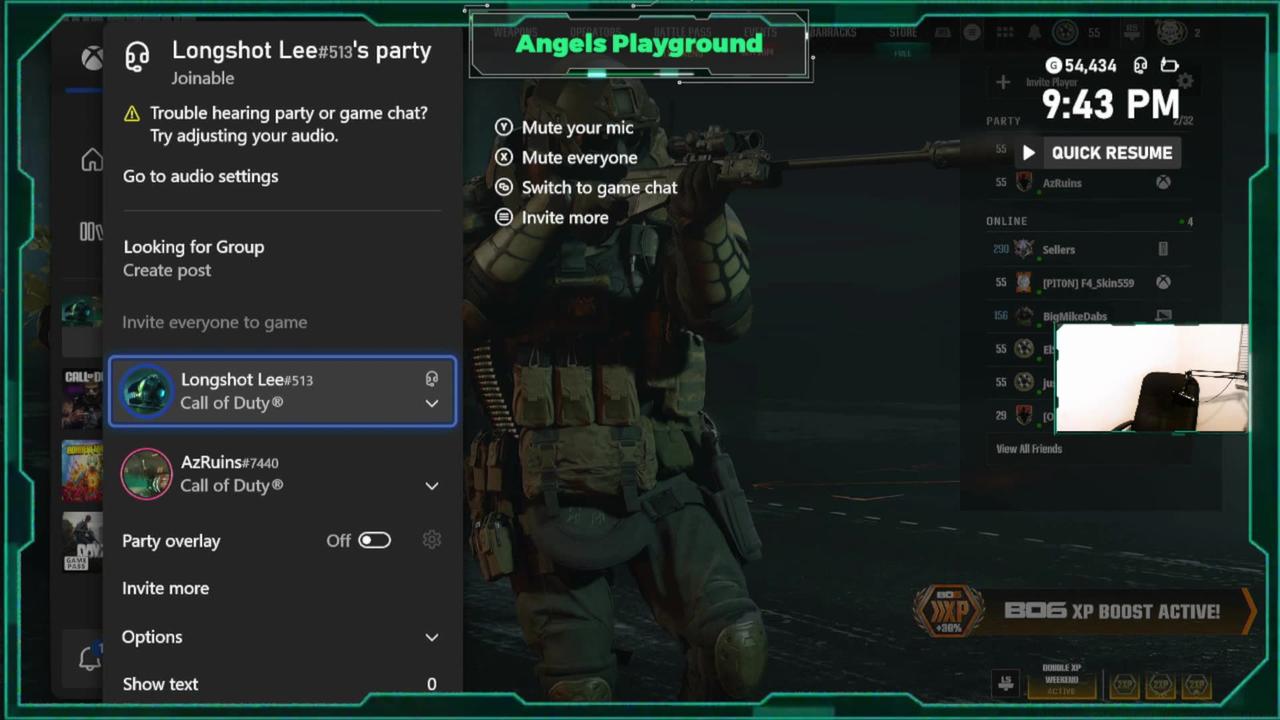Screen dimensions: 1280x720
Task: Click the Double XP Weekend active badge
Action: 1061,680
